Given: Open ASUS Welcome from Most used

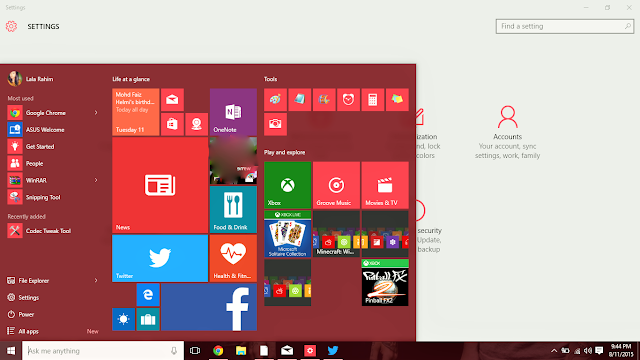Looking at the screenshot, I should (53, 130).
